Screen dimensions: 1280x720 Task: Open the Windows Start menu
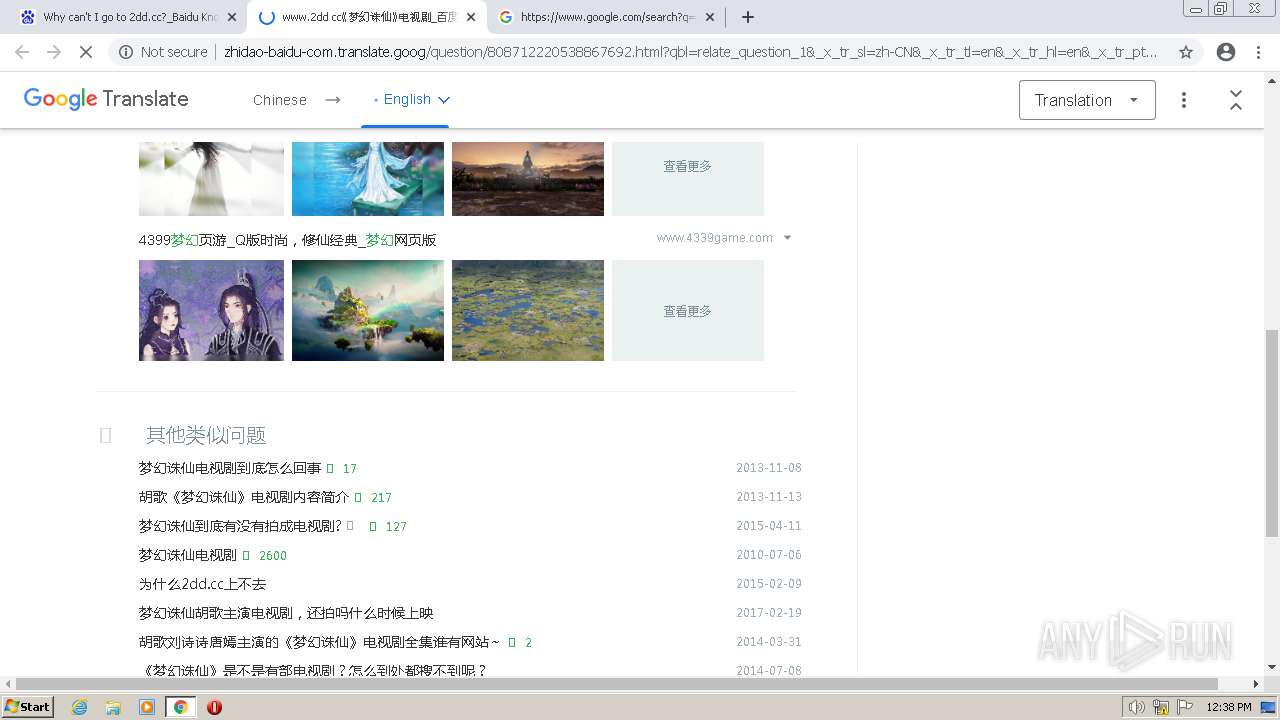click(28, 707)
